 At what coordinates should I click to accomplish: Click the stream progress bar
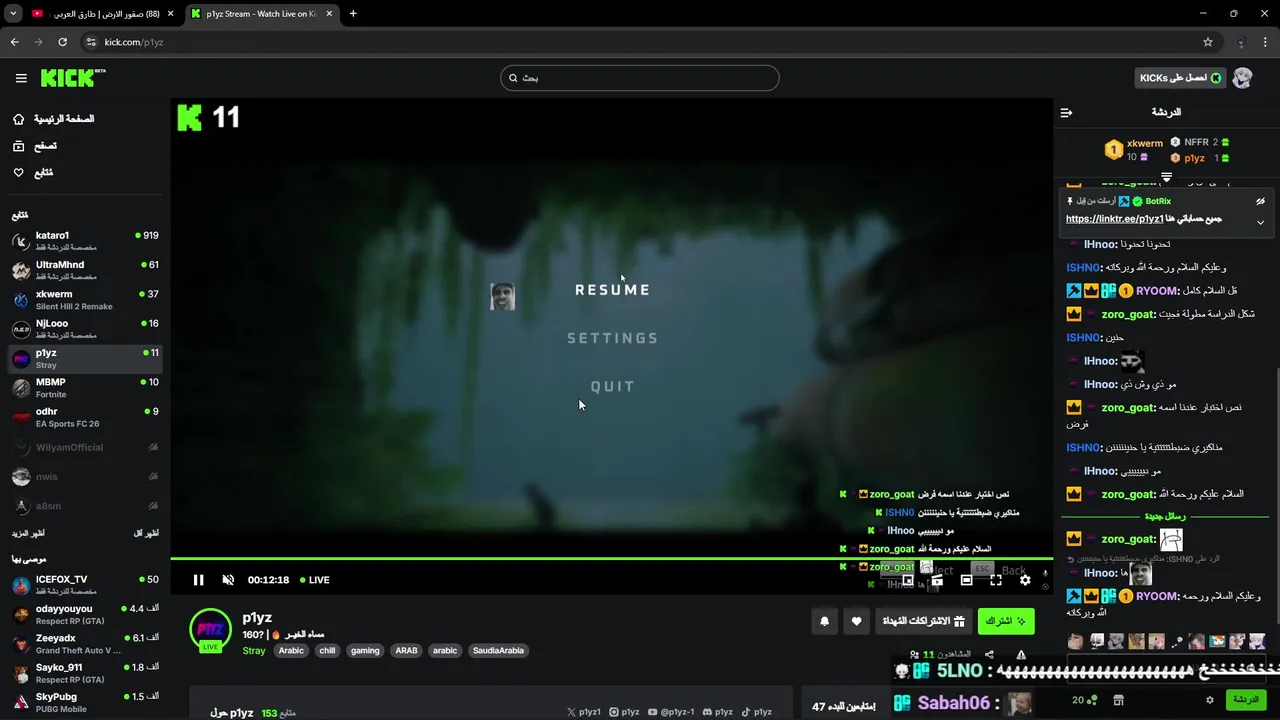pos(611,558)
